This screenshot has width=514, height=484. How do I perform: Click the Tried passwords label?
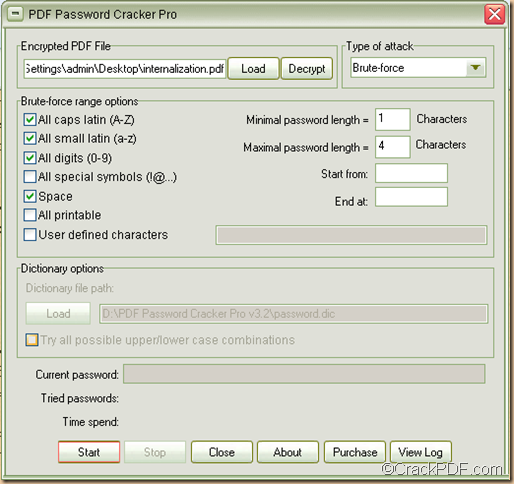pyautogui.click(x=80, y=398)
